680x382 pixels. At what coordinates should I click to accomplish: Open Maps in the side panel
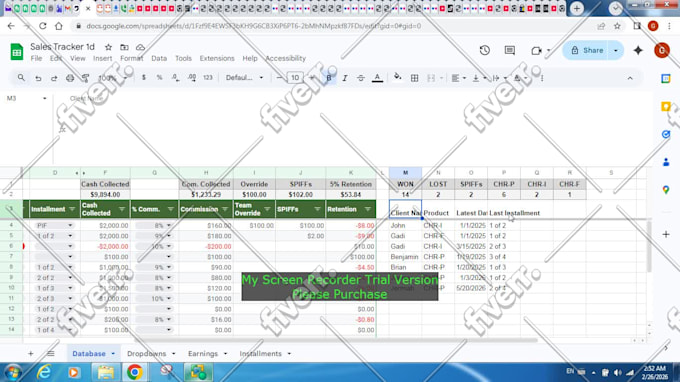(x=666, y=190)
